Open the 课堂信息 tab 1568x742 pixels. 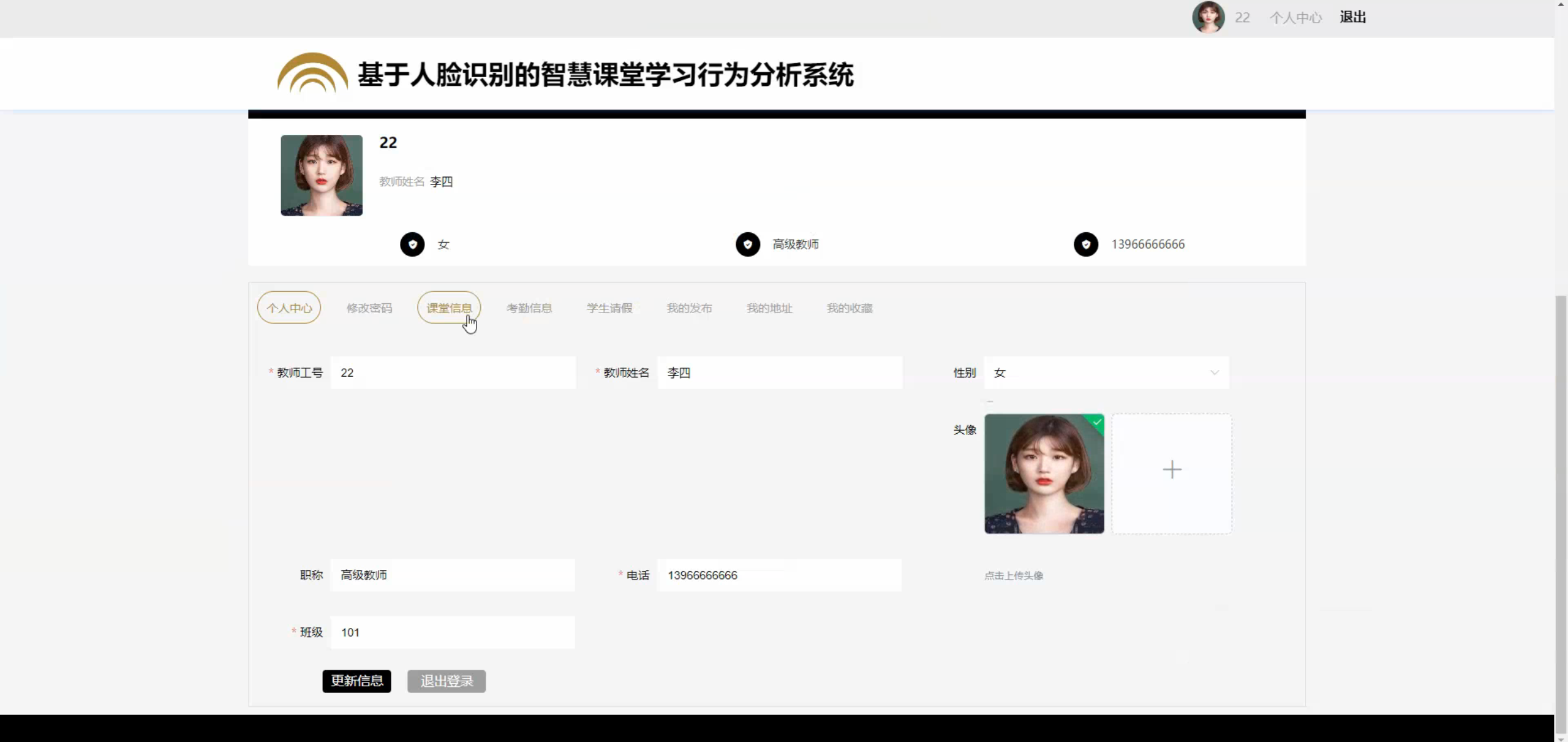click(449, 308)
